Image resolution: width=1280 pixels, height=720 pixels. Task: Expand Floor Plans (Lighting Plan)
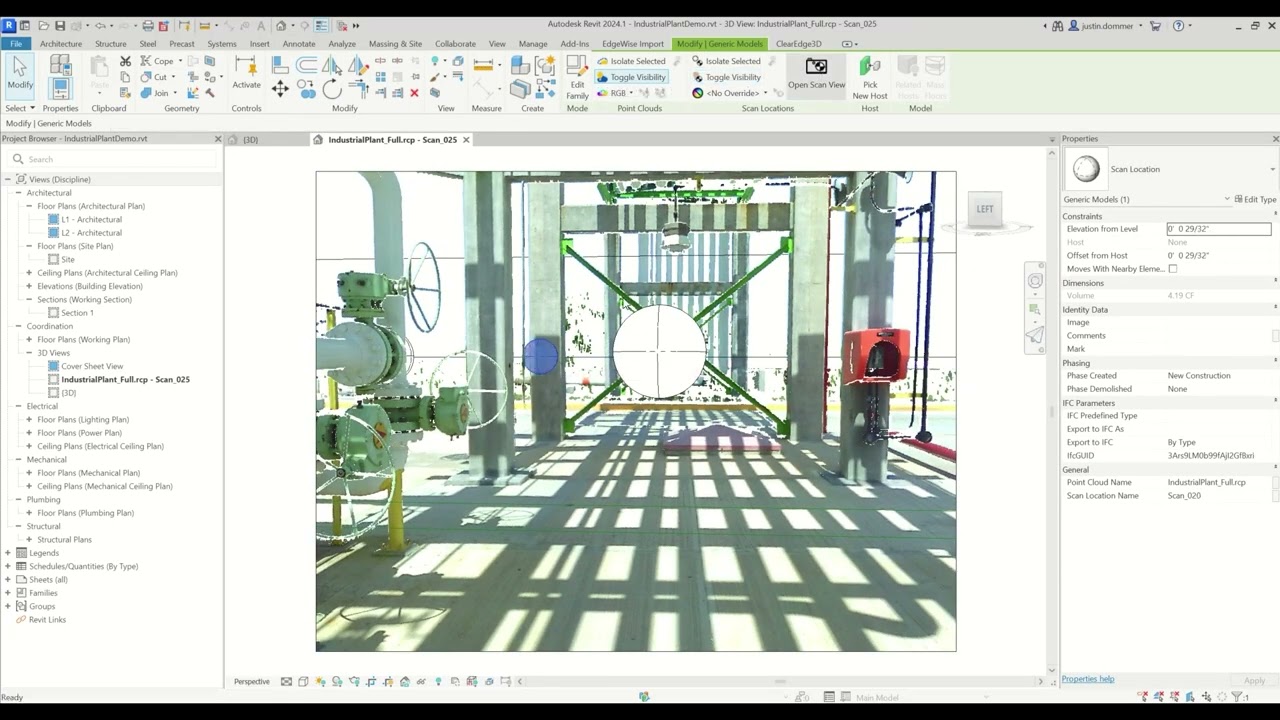point(29,420)
